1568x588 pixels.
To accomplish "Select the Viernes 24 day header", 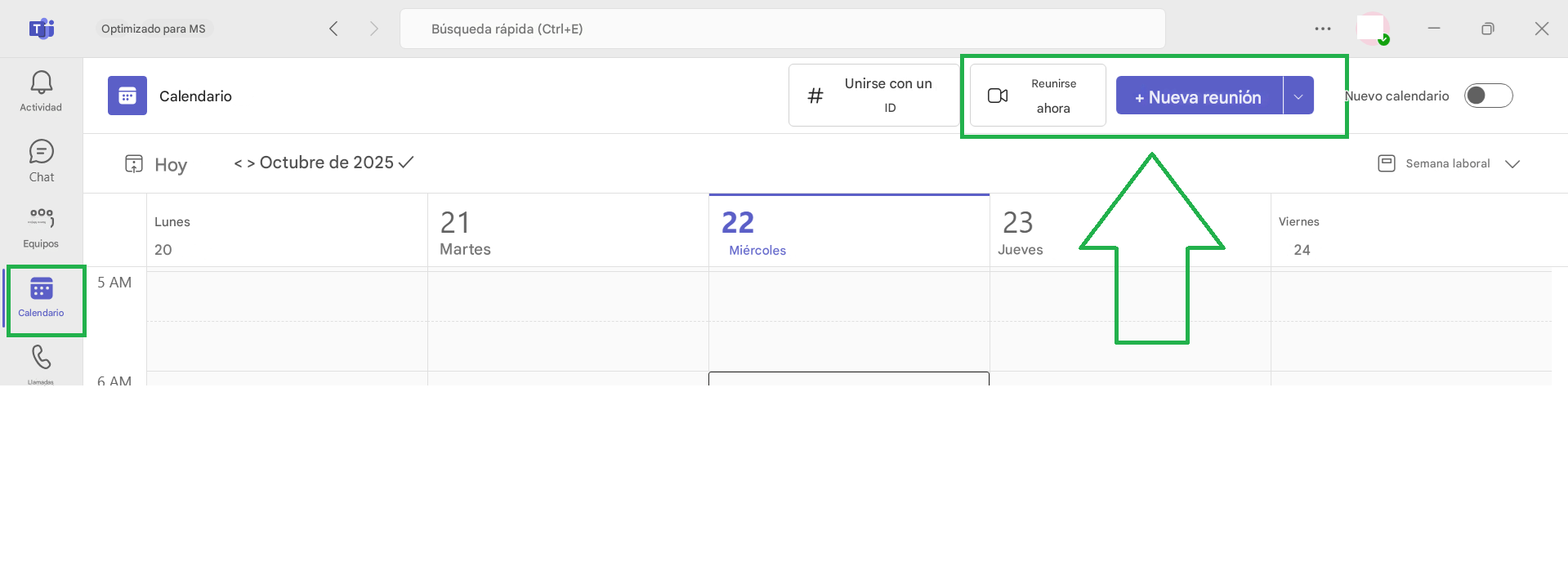I will click(x=1411, y=230).
